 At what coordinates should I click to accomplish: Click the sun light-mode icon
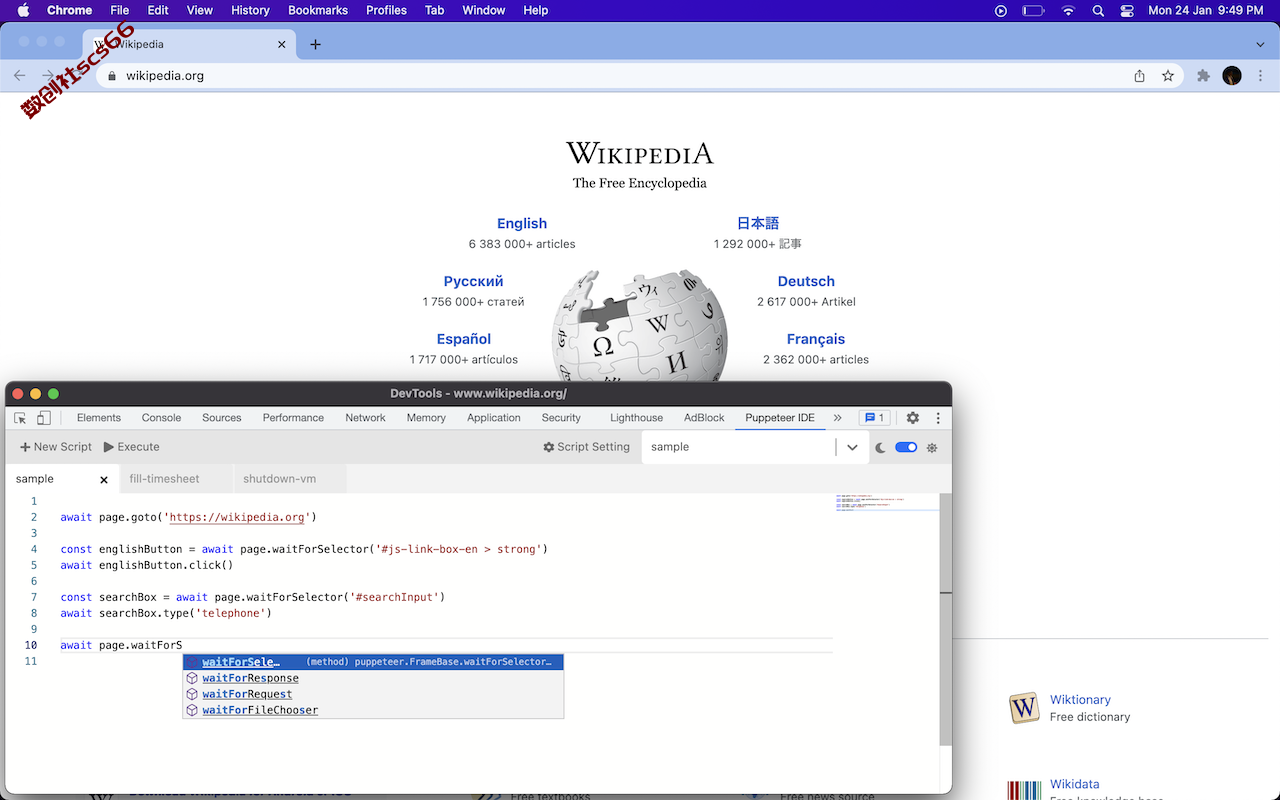click(932, 448)
